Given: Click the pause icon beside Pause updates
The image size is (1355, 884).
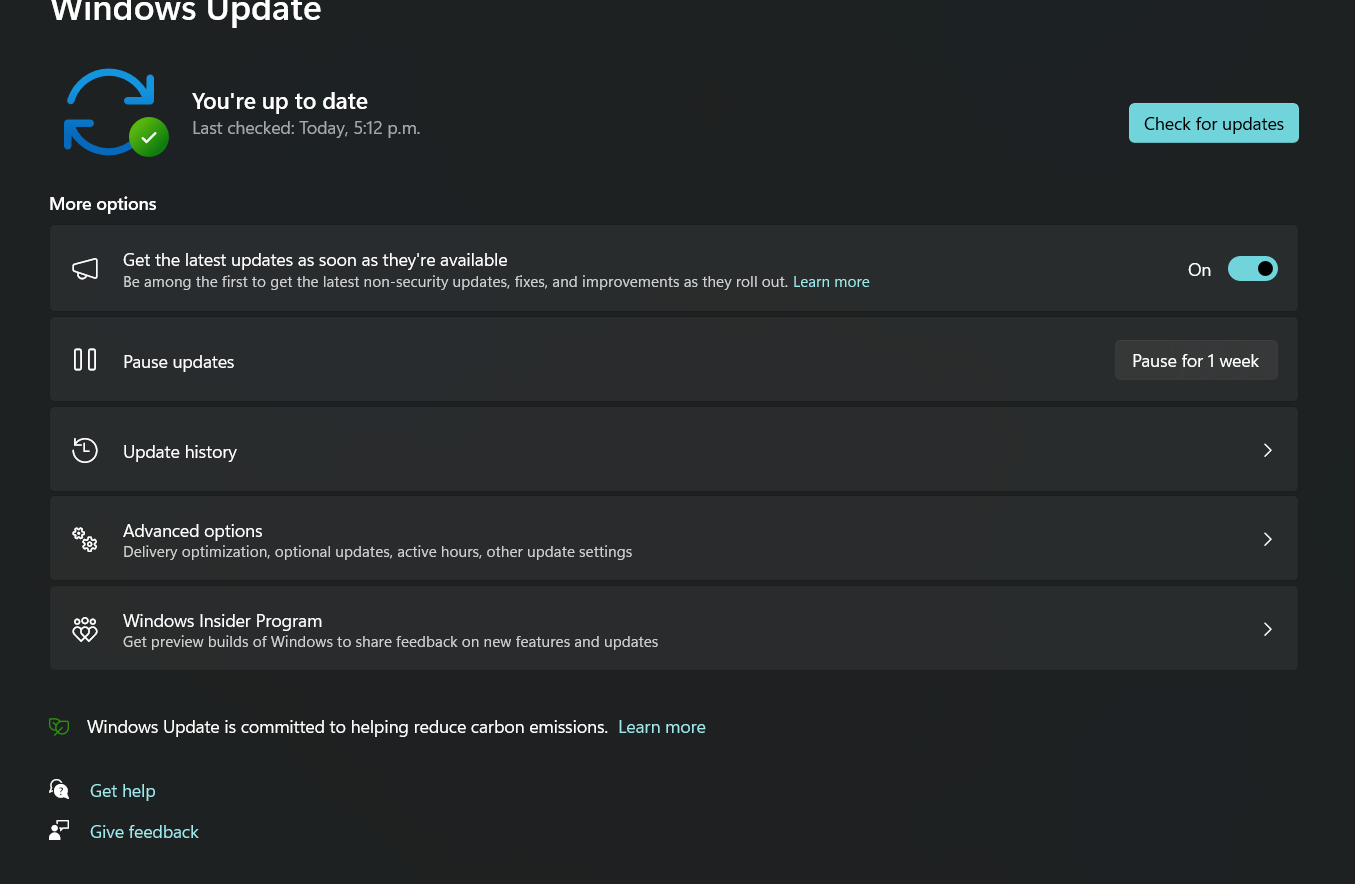Looking at the screenshot, I should tap(85, 360).
